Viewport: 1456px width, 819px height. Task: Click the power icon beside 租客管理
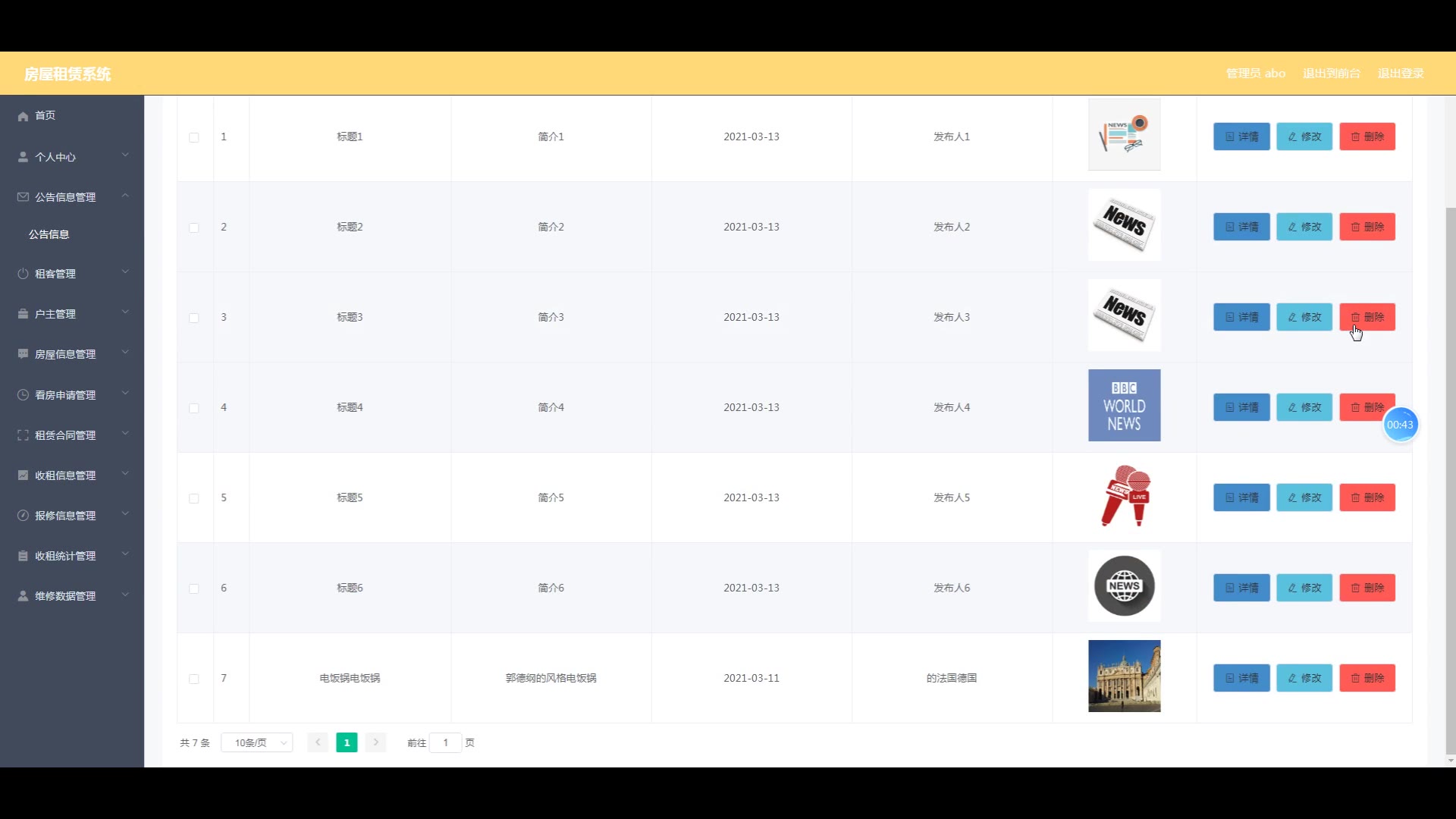point(23,274)
